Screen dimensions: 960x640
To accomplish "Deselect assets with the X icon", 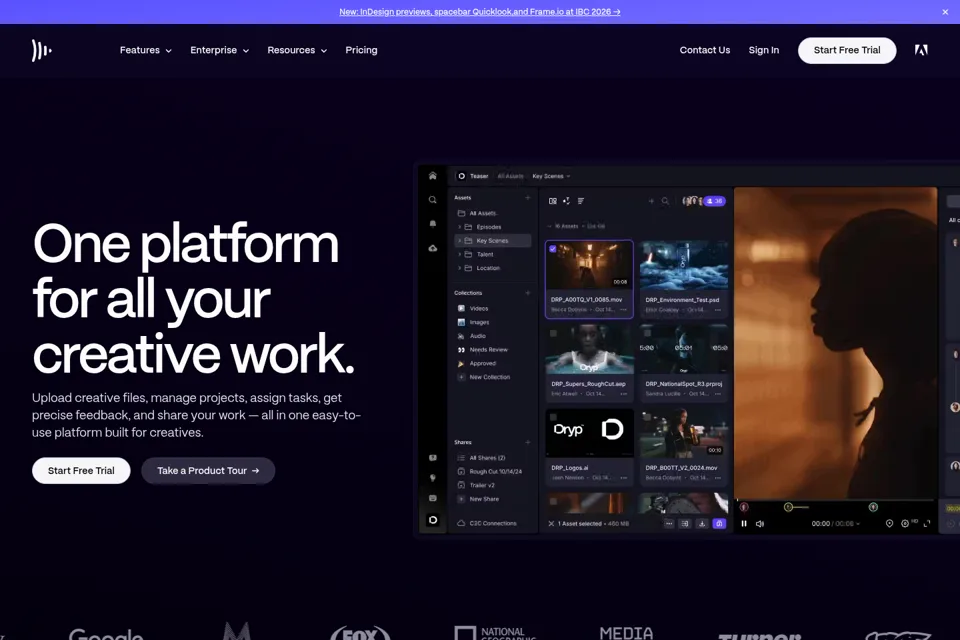I will tap(551, 524).
